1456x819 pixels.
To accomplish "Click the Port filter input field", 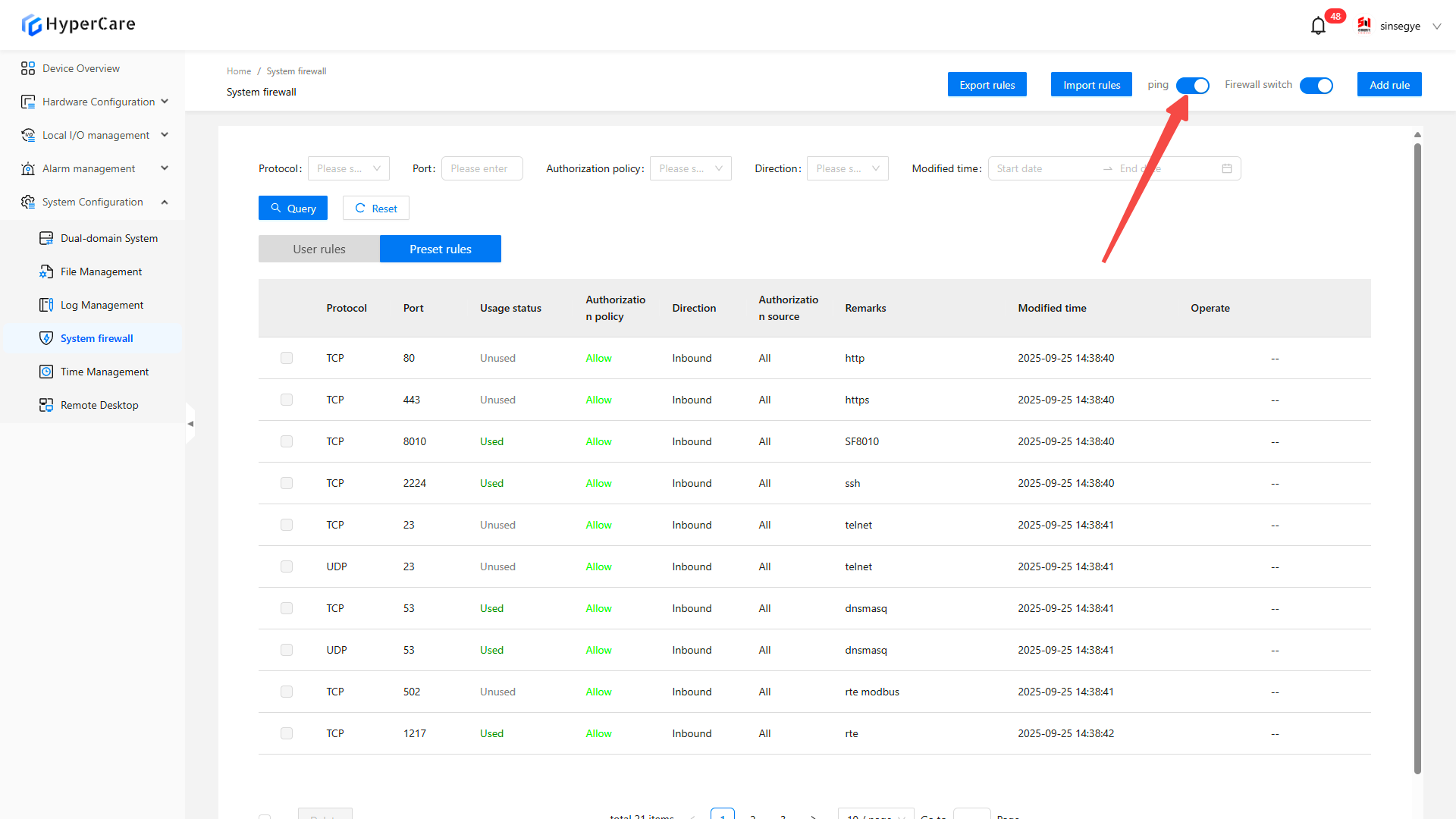I will pyautogui.click(x=482, y=168).
